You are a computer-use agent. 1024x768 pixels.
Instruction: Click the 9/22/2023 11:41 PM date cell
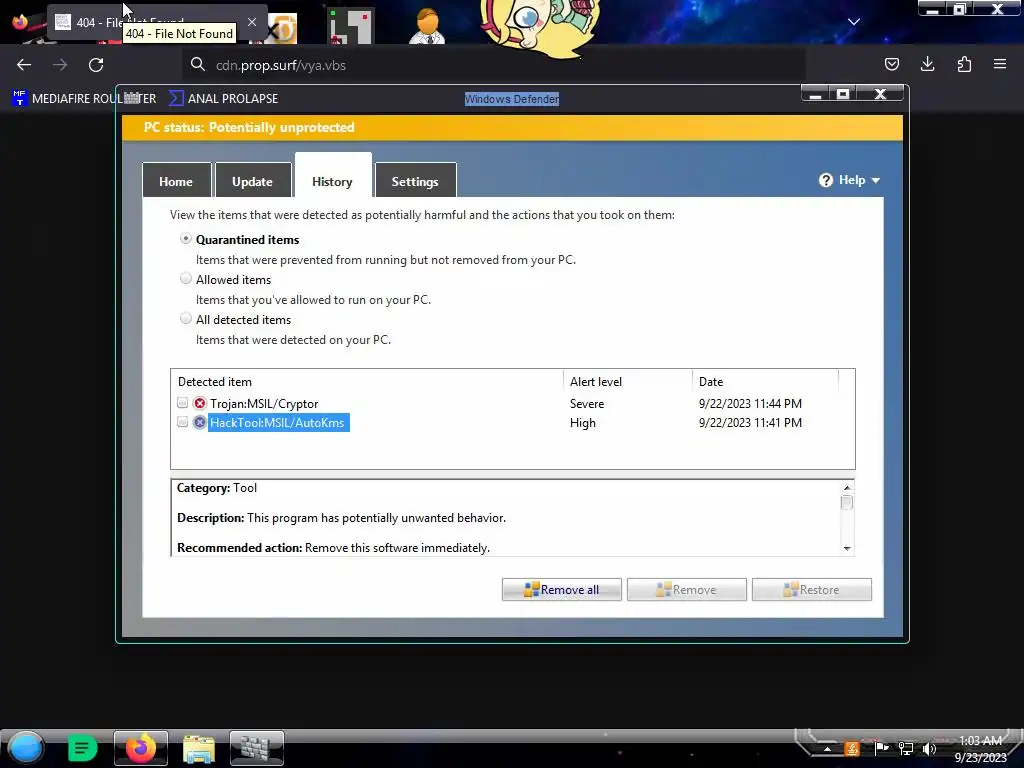750,423
